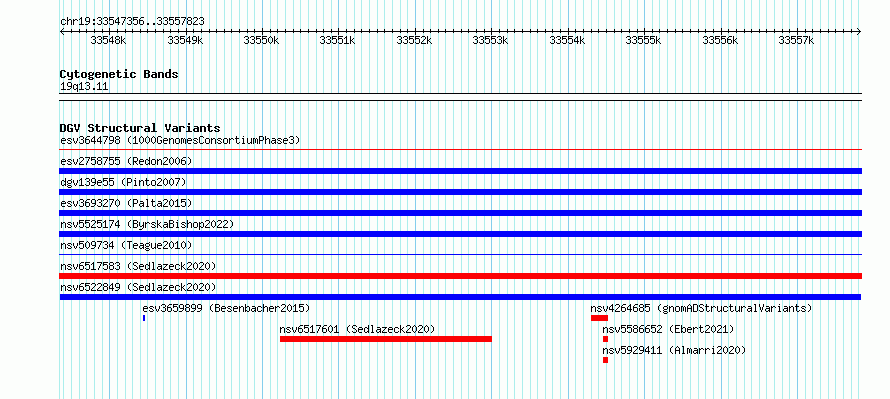Click the small blue esv3659899 variant marker
The image size is (890, 399).
144,318
